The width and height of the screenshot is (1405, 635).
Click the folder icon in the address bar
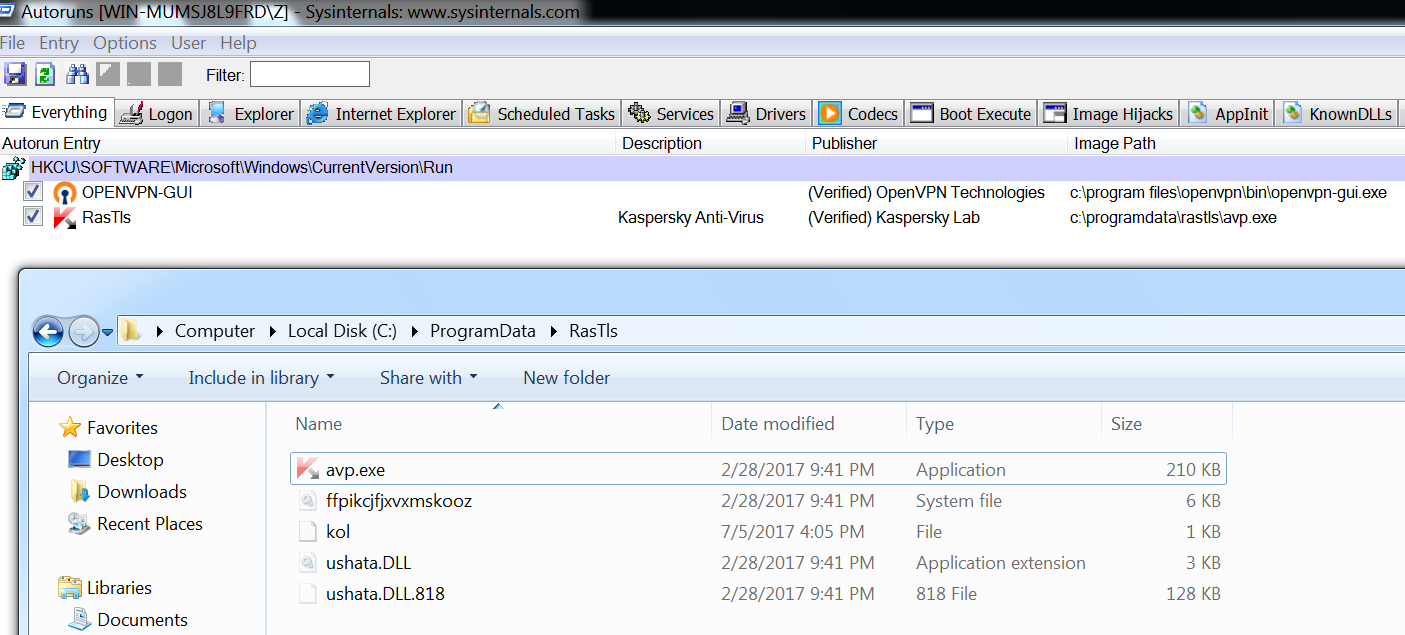(x=132, y=331)
